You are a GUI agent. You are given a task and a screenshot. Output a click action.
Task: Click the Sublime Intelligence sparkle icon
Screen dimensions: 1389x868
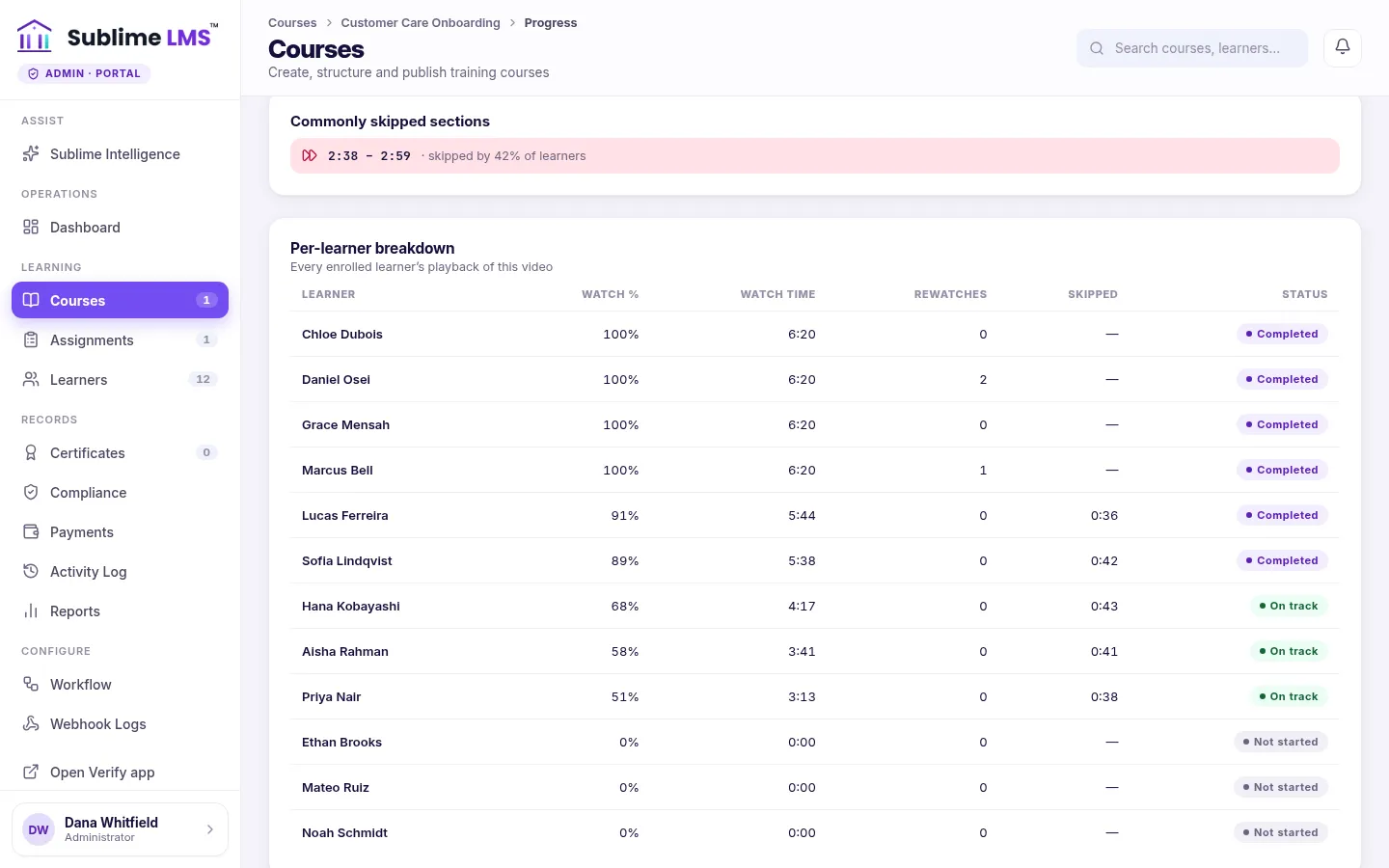point(31,154)
